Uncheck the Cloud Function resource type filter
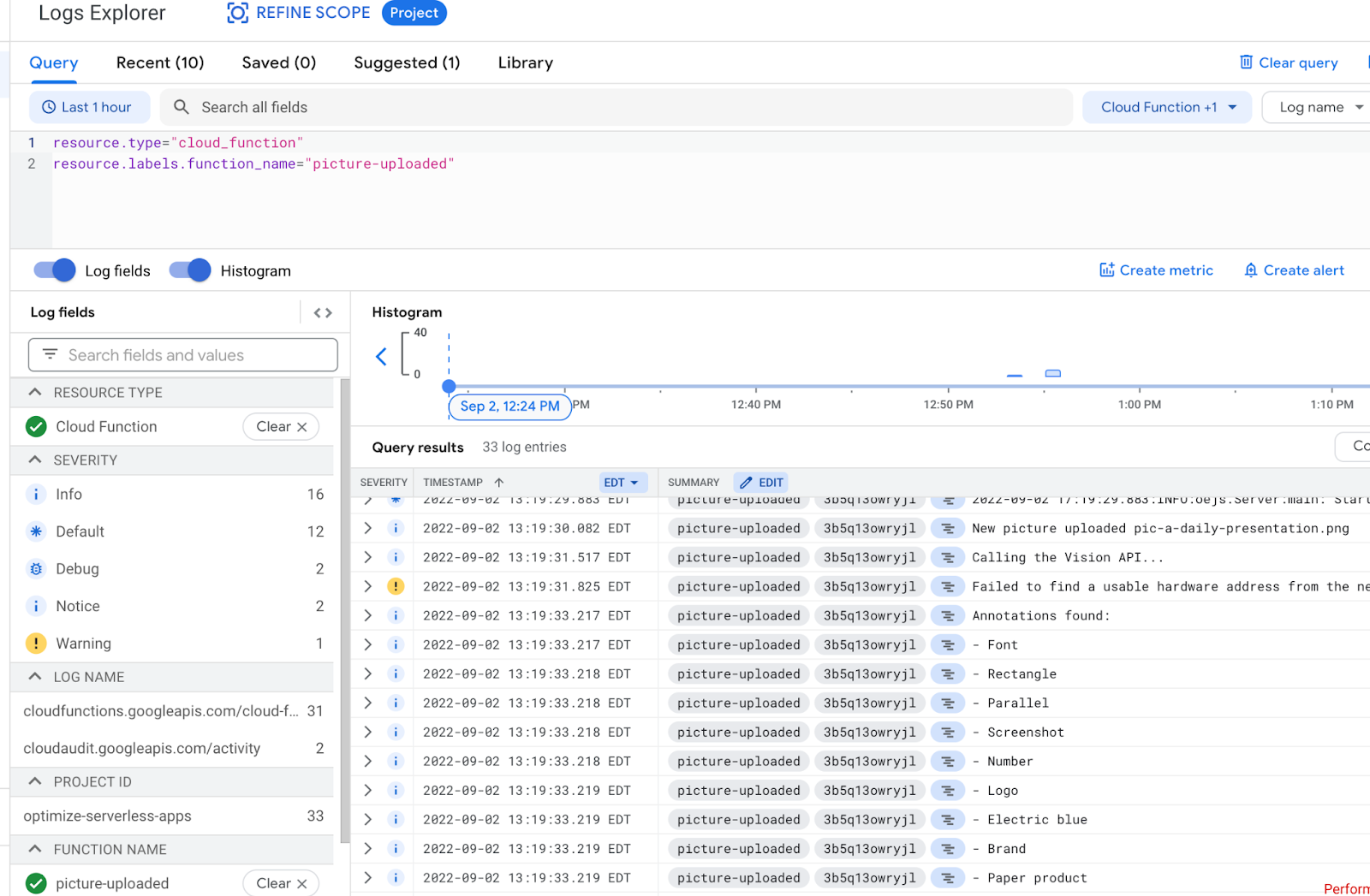The image size is (1370, 896). 36,426
